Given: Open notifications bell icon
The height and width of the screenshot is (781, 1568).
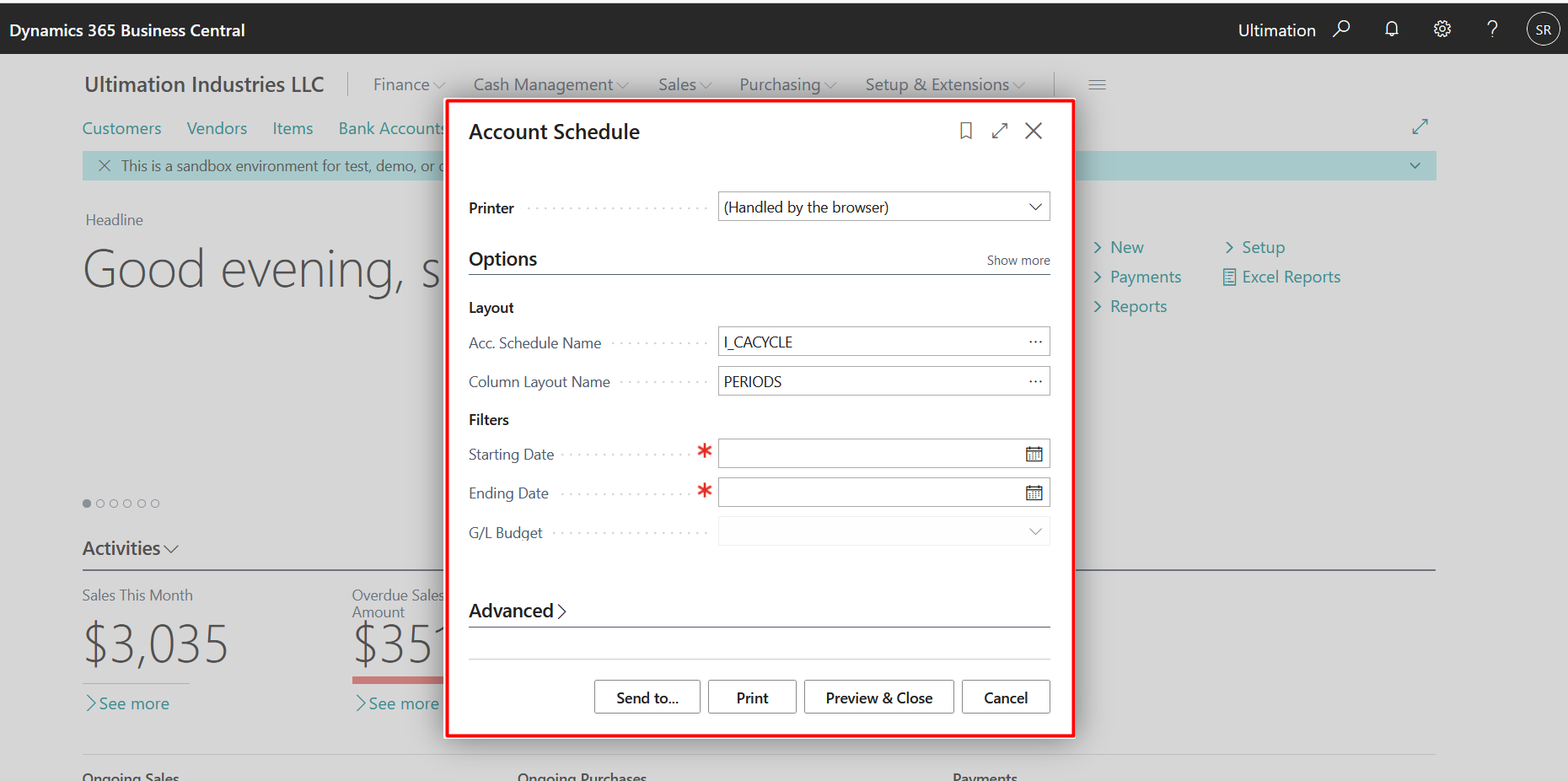Looking at the screenshot, I should pos(1391,28).
